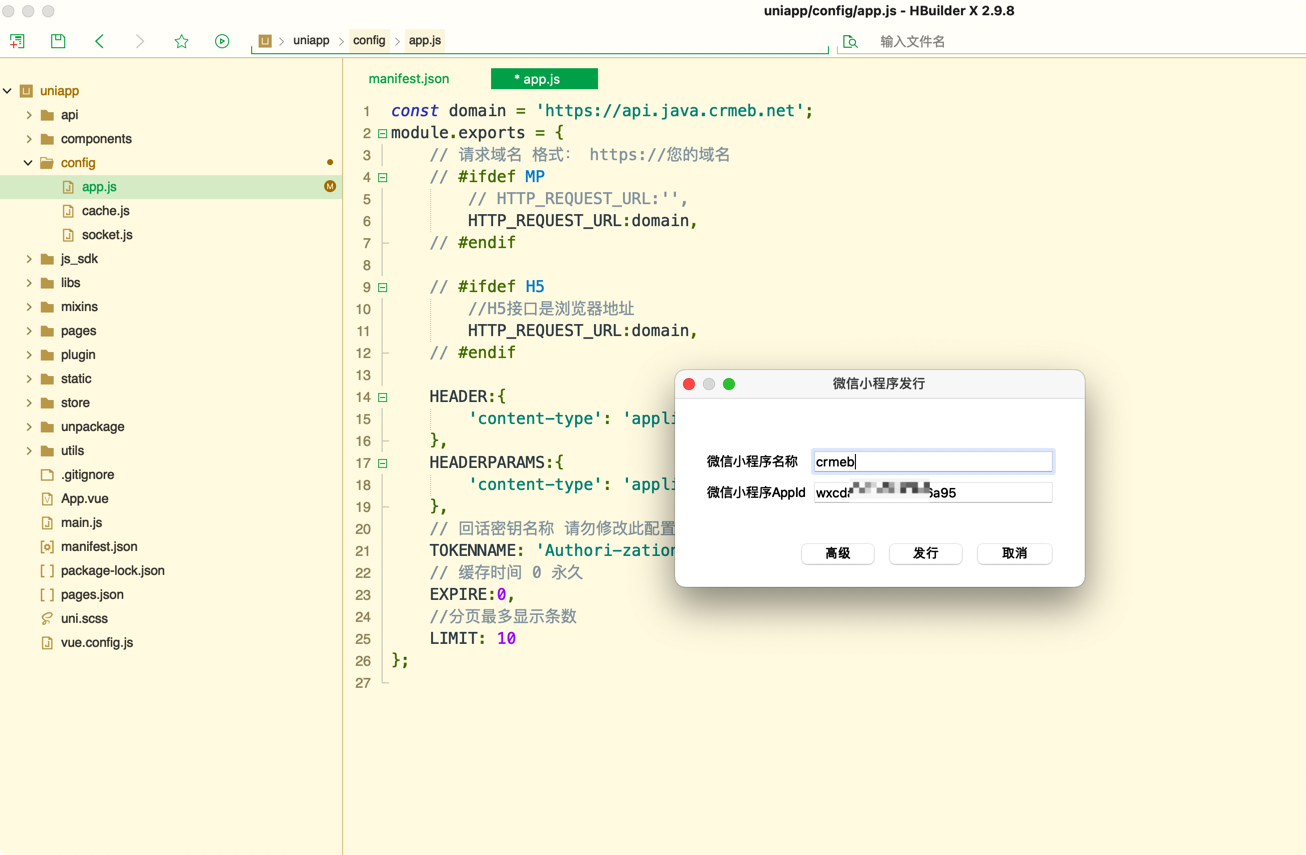This screenshot has width=1306, height=855.
Task: Click the save file toolbar icon
Action: (58, 41)
